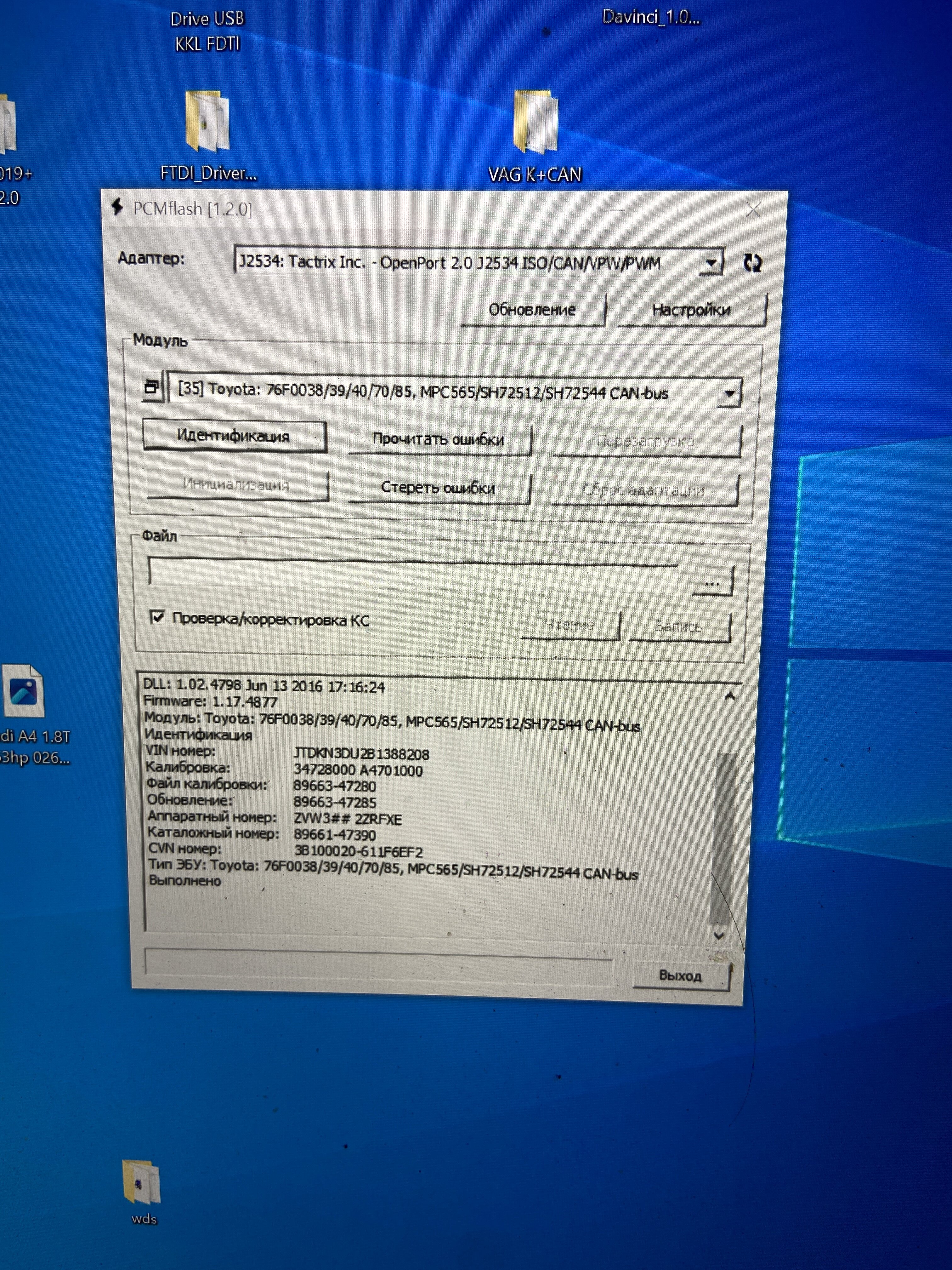952x1270 pixels.
Task: Click the PCMflash lightning title icon
Action: [x=117, y=207]
